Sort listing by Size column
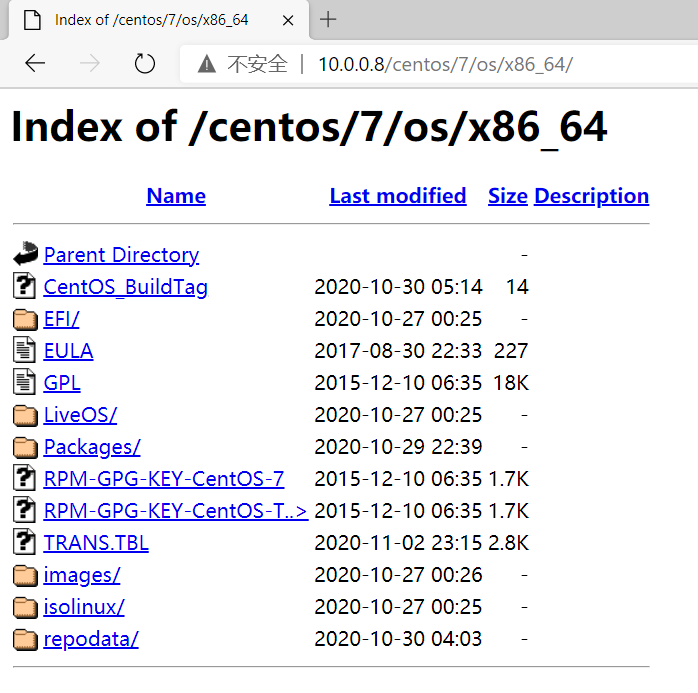The image size is (698, 693). click(508, 196)
